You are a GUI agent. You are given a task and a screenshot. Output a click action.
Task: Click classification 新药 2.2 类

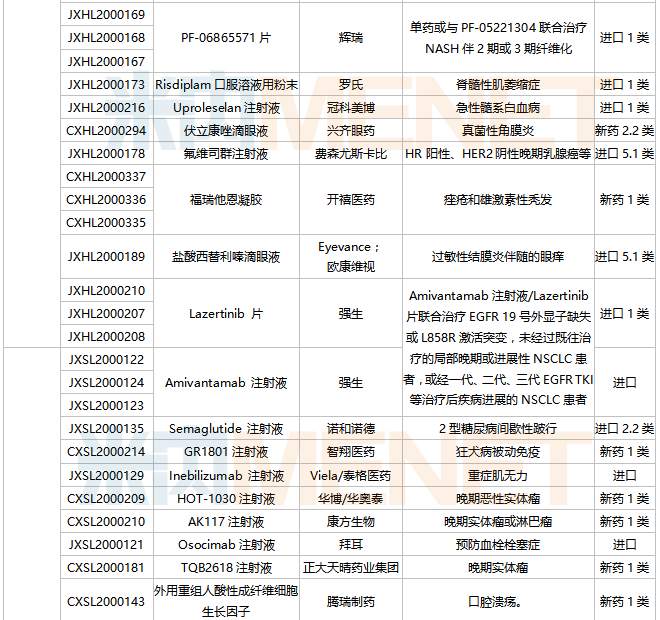[x=625, y=131]
